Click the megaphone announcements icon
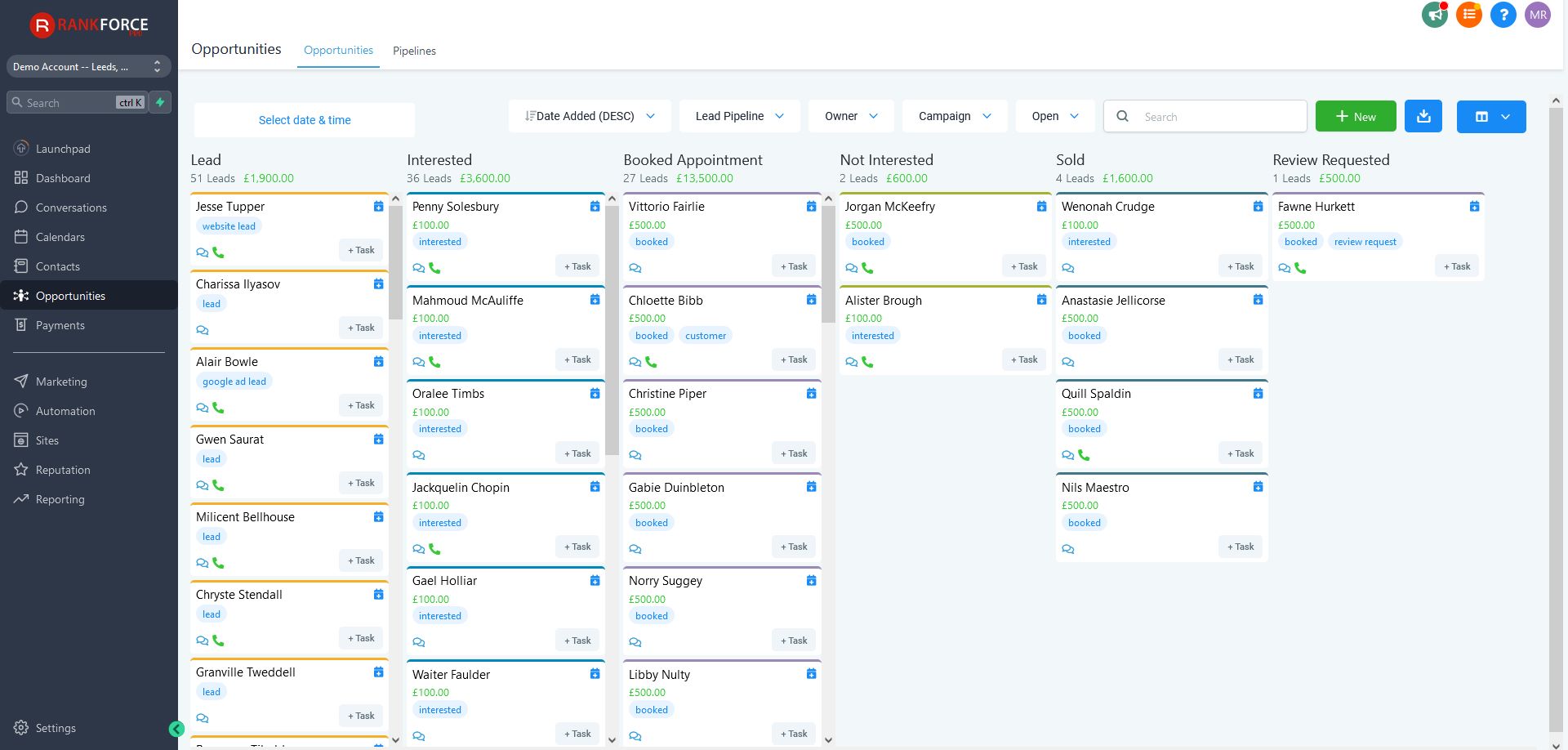Viewport: 1568px width, 750px height. (1434, 15)
